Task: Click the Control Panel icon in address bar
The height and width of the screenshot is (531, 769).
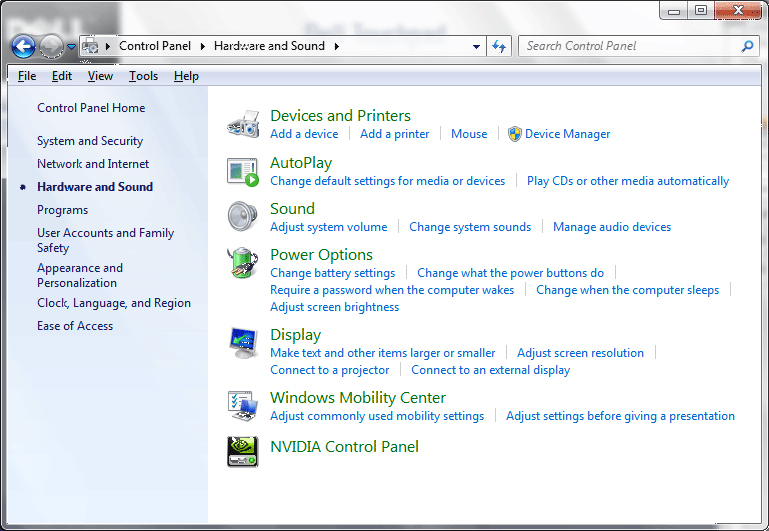Action: coord(90,46)
